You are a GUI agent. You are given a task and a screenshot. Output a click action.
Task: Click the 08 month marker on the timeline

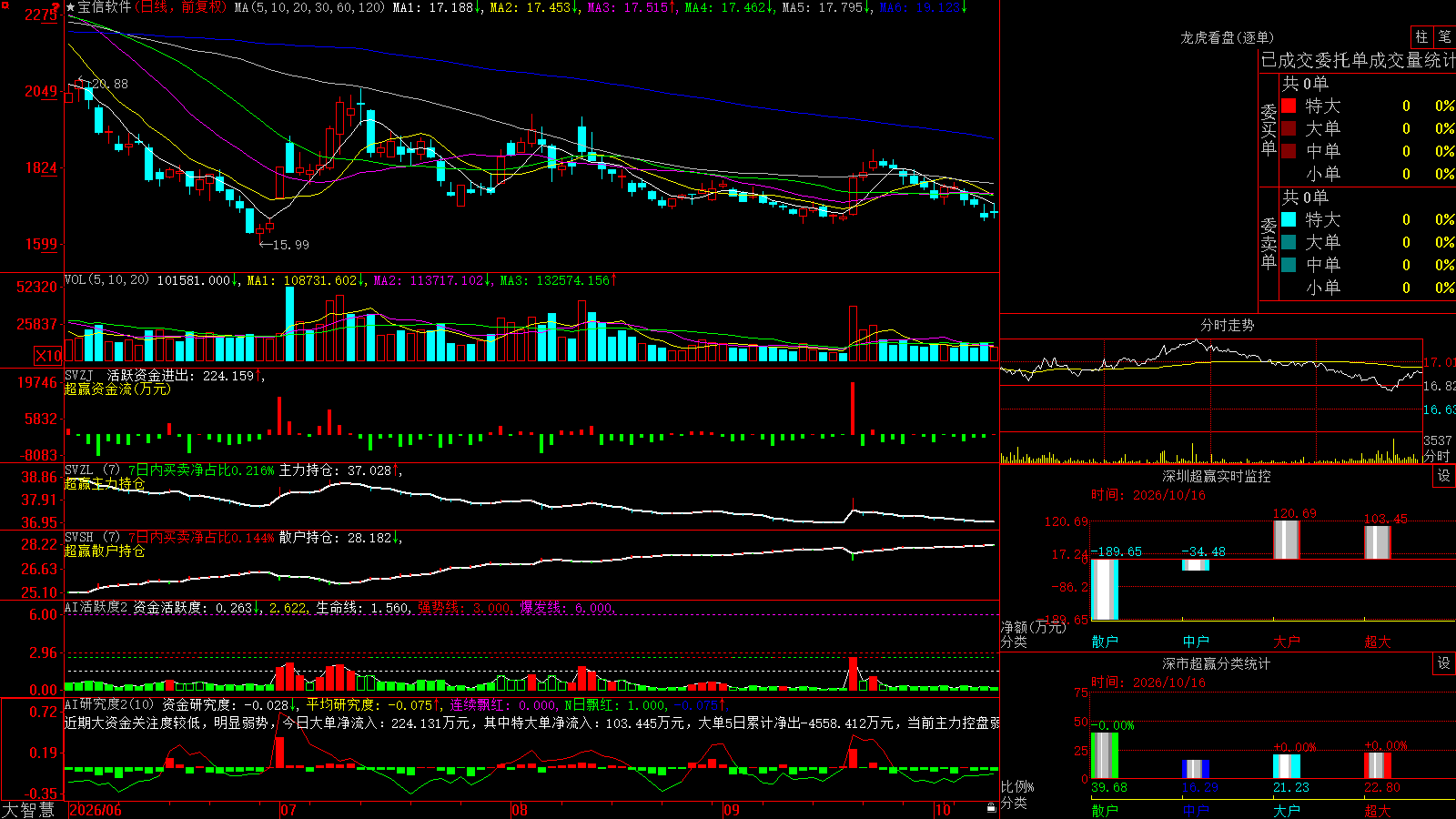(520, 810)
